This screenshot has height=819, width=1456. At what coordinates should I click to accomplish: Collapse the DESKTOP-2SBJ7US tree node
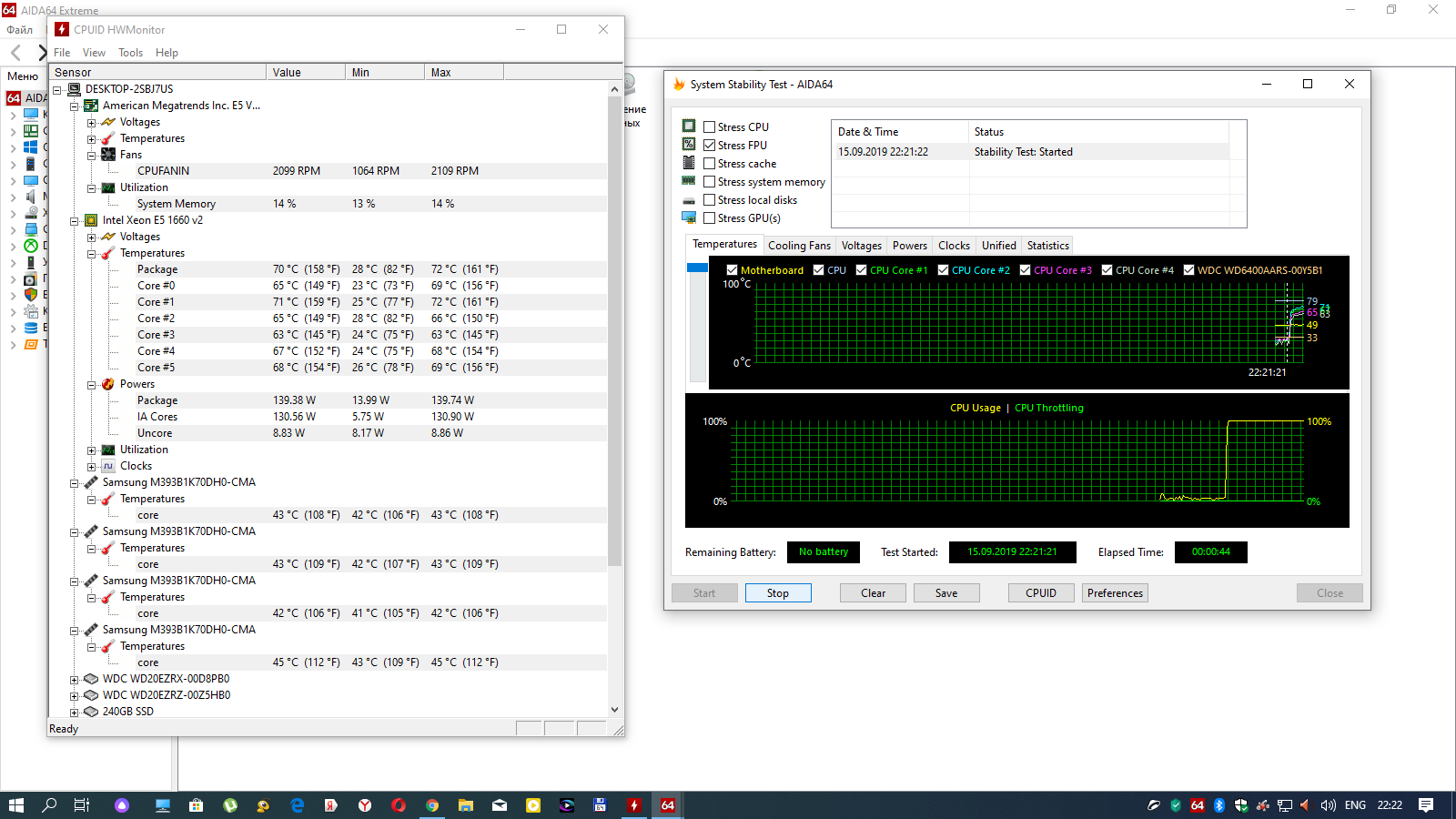[x=57, y=89]
